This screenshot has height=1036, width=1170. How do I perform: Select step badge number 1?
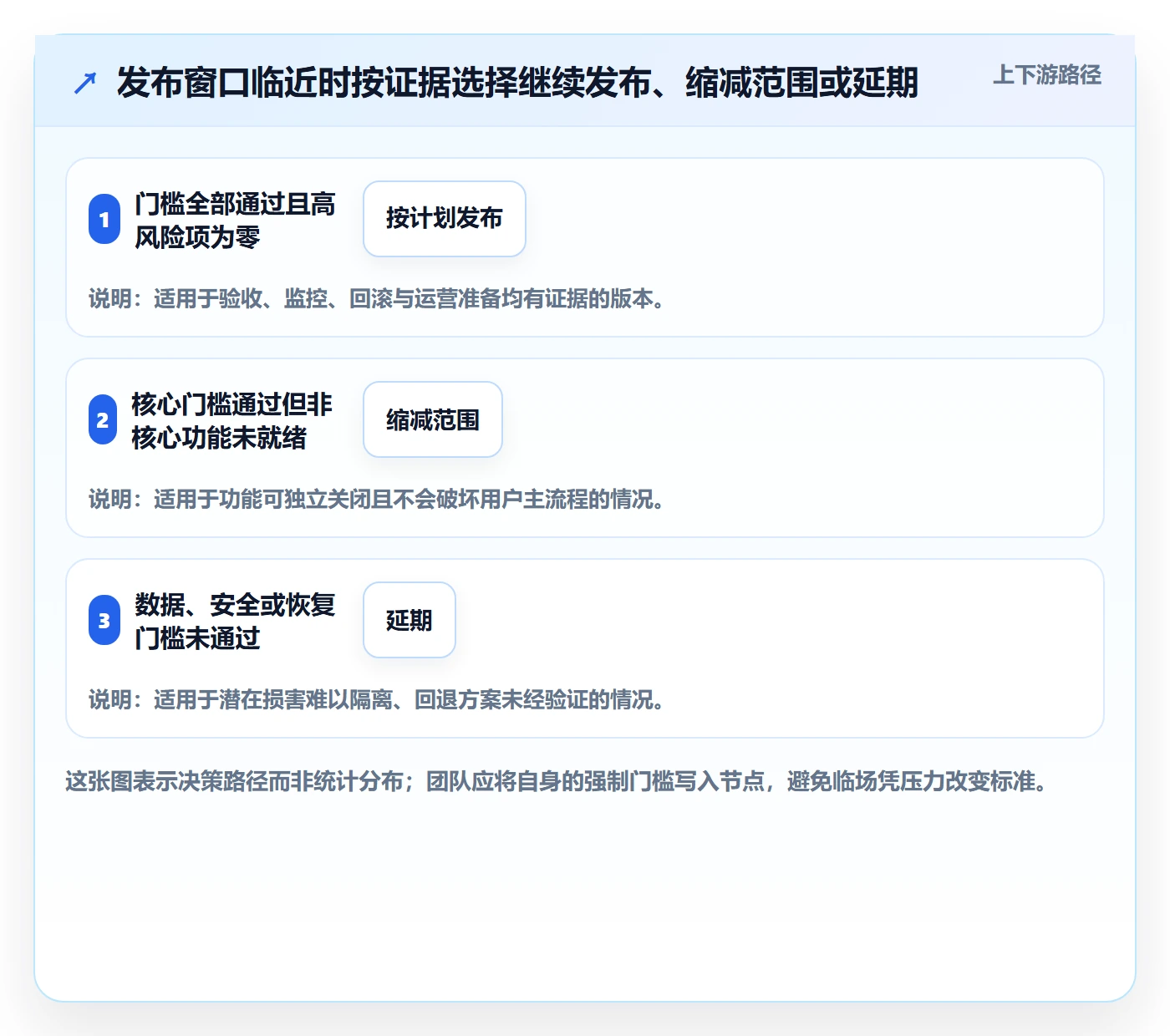point(104,220)
